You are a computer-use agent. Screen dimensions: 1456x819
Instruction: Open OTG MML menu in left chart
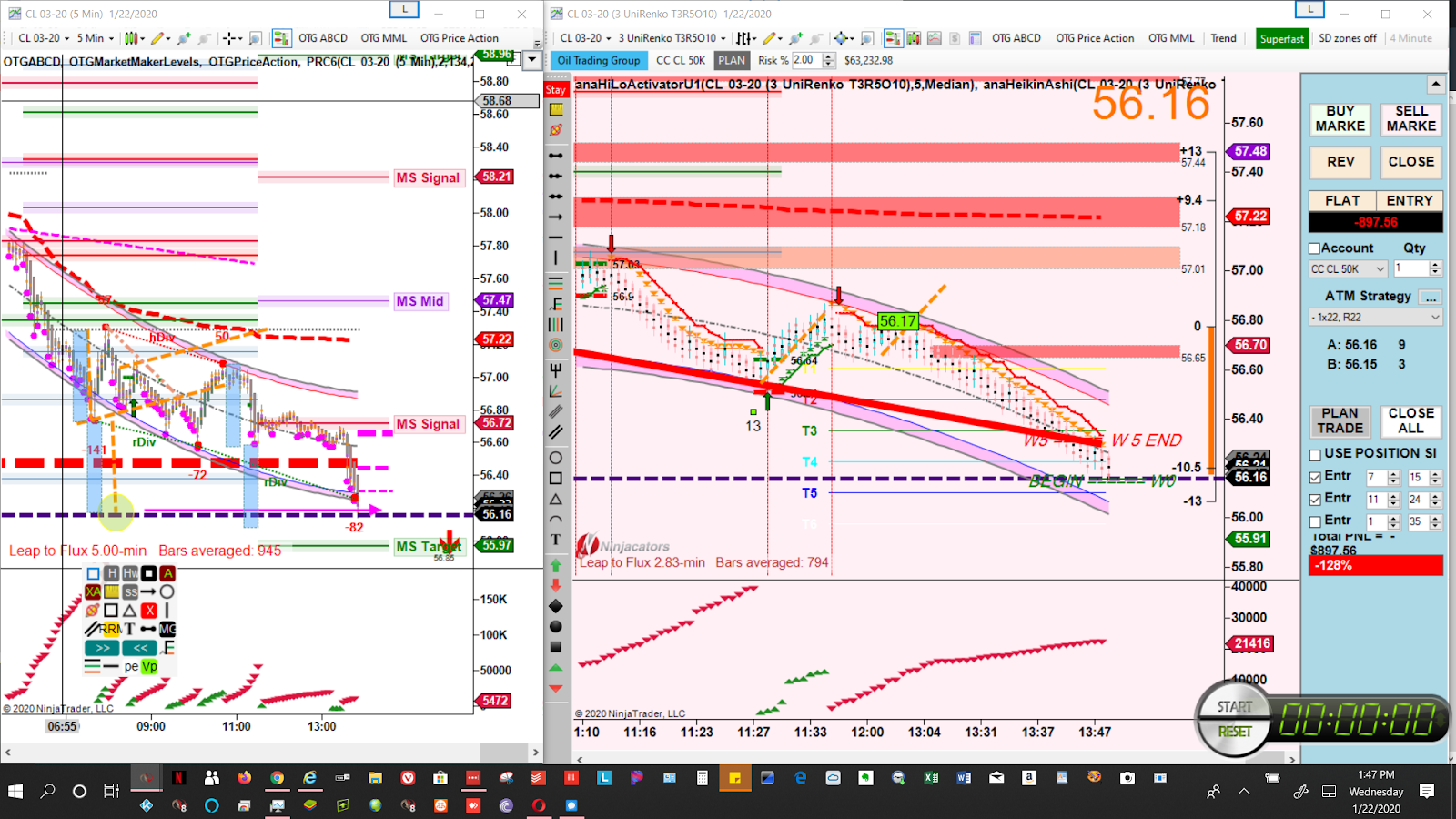[x=384, y=38]
